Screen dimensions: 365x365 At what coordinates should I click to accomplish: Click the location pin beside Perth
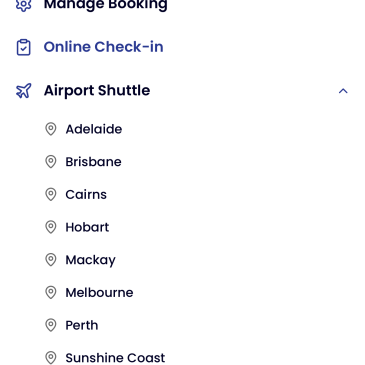click(51, 325)
